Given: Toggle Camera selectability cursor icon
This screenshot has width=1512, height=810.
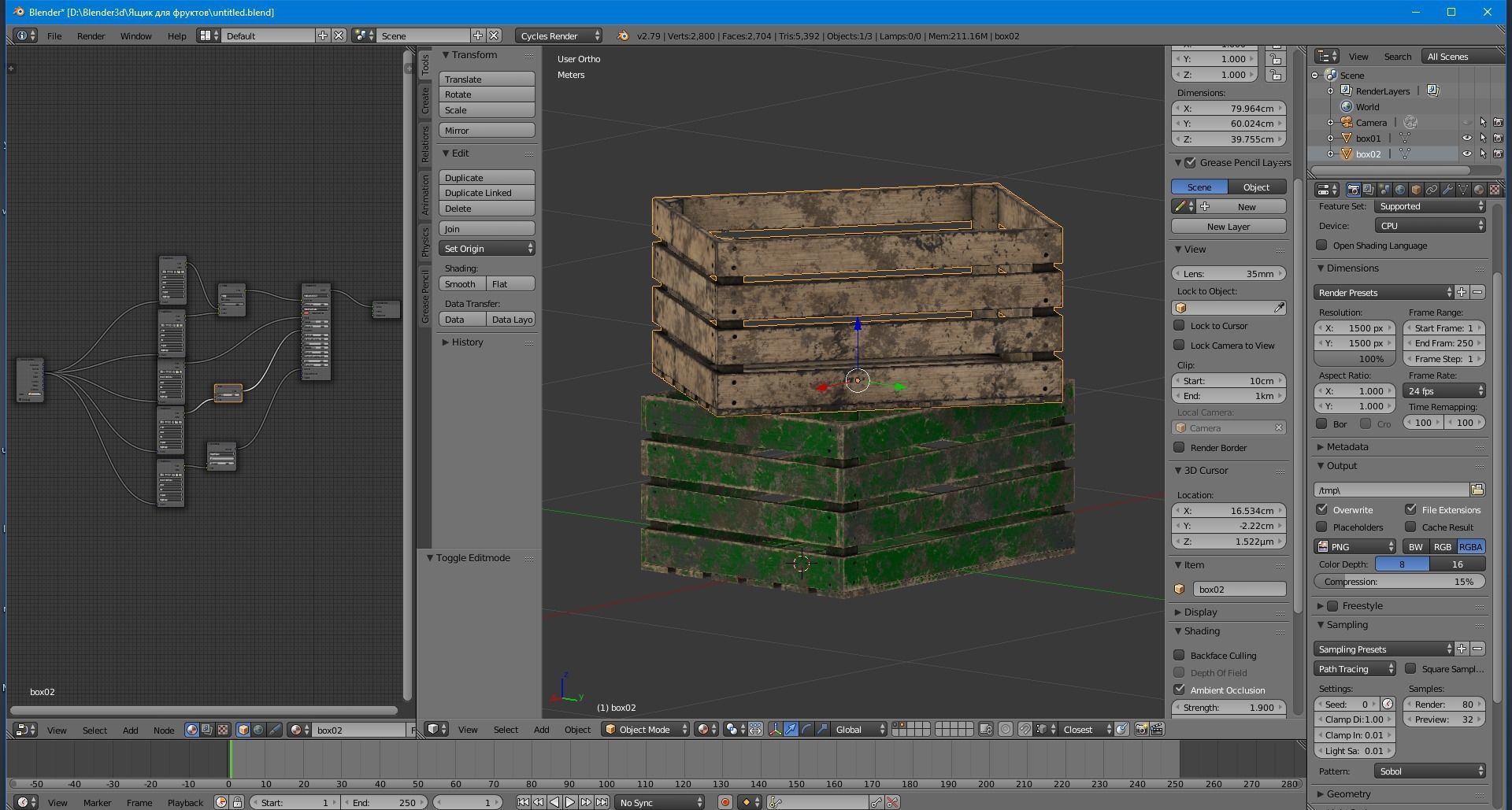Looking at the screenshot, I should pos(1483,123).
